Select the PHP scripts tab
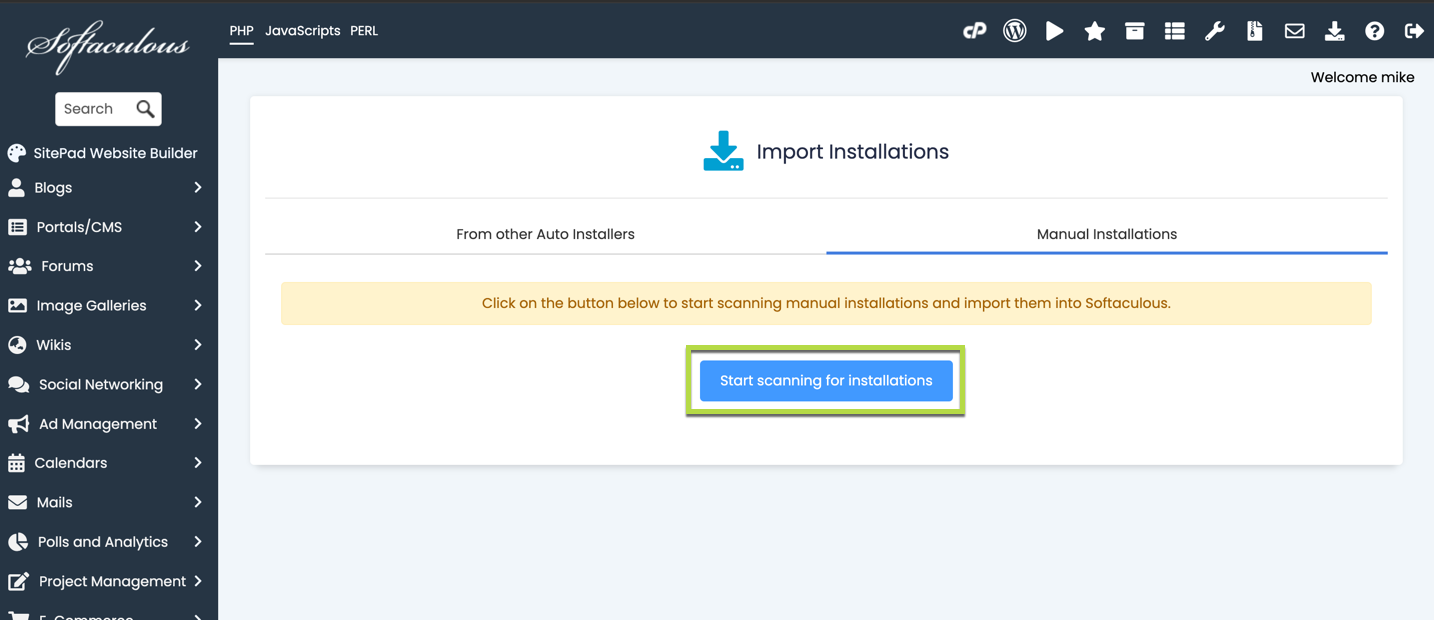This screenshot has height=620, width=1434. 241,31
